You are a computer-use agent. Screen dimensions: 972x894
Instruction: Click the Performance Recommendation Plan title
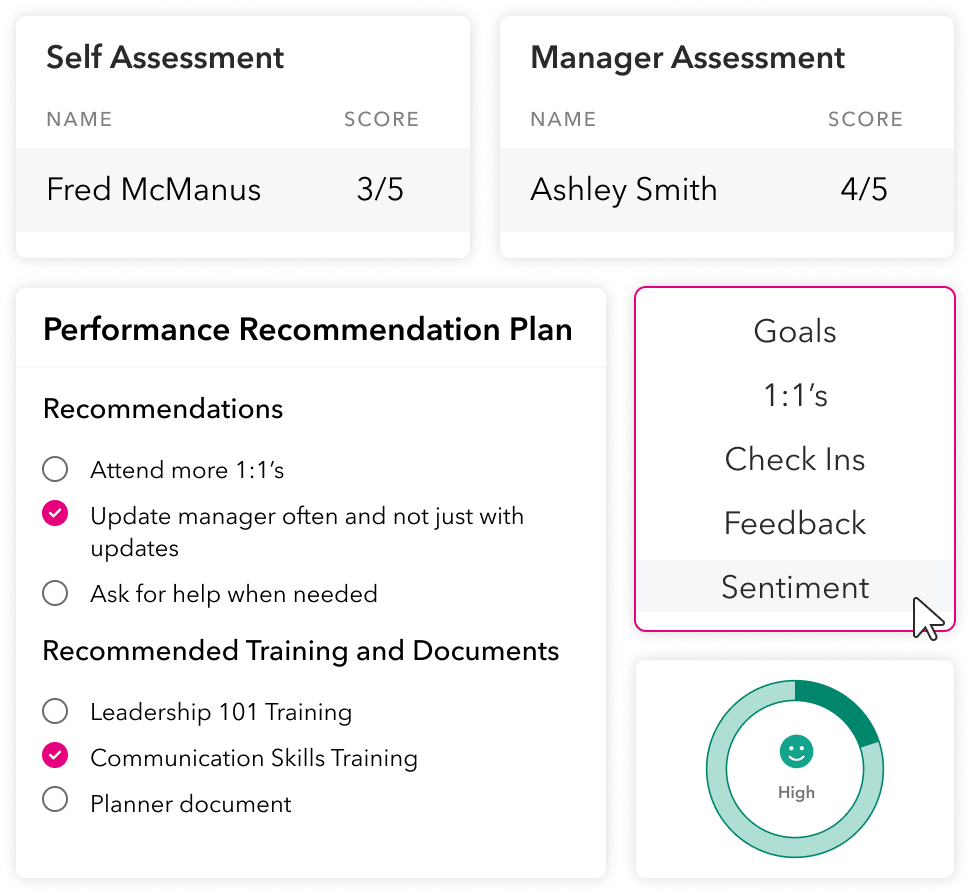pos(308,330)
